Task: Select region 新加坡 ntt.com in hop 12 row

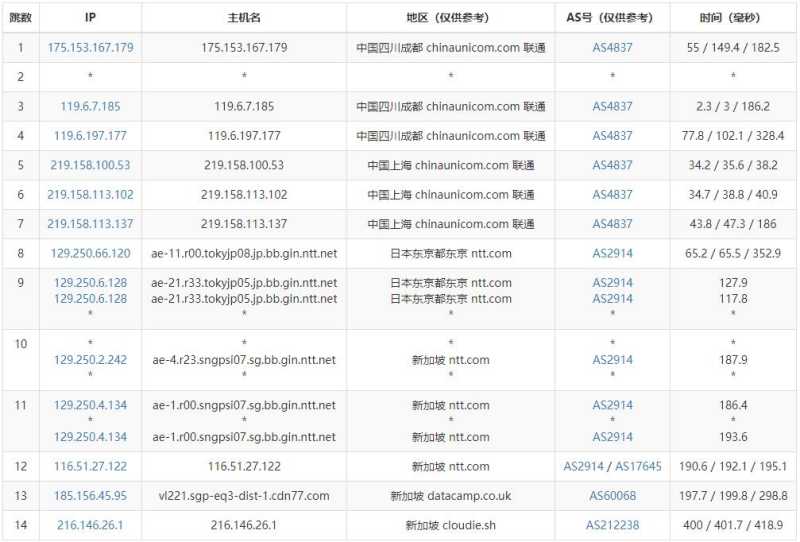Action: (451, 466)
